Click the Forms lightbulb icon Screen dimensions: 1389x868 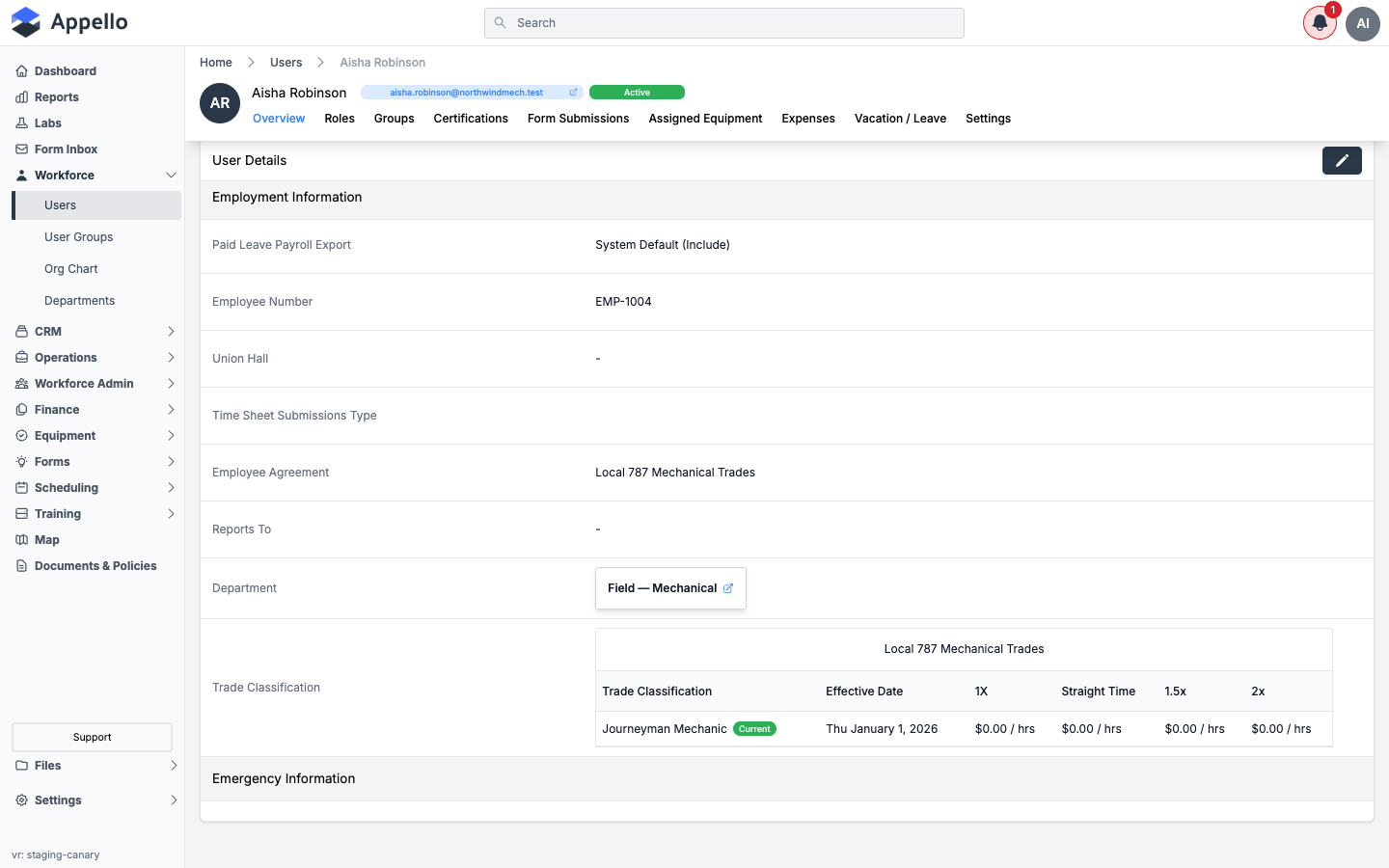click(21, 462)
